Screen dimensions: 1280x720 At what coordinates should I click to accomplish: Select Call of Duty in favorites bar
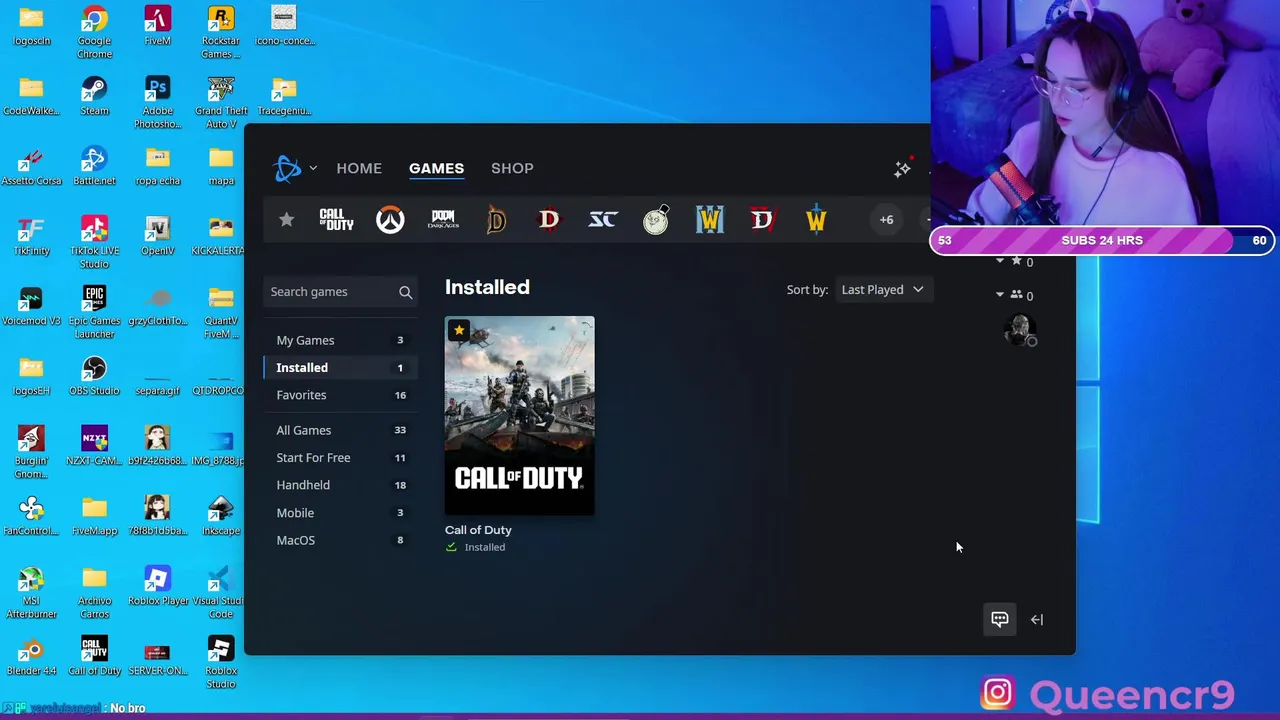pyautogui.click(x=336, y=219)
